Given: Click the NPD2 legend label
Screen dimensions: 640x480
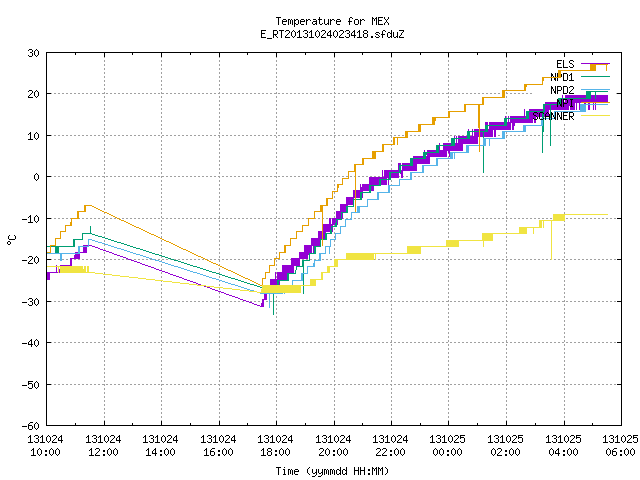Looking at the screenshot, I should (x=562, y=90).
